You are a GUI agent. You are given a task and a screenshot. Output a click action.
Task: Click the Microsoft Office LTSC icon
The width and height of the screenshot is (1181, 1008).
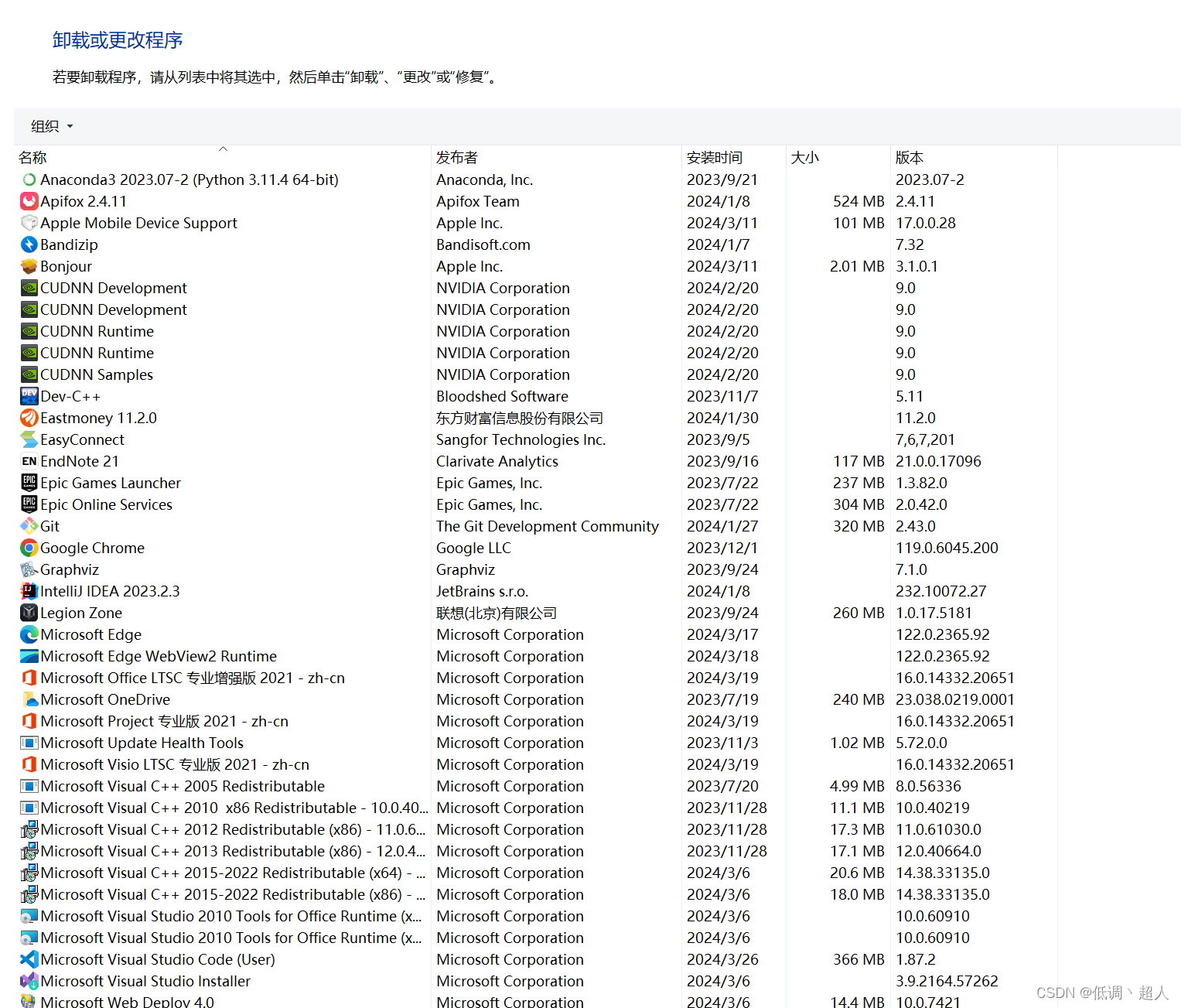pyautogui.click(x=29, y=678)
